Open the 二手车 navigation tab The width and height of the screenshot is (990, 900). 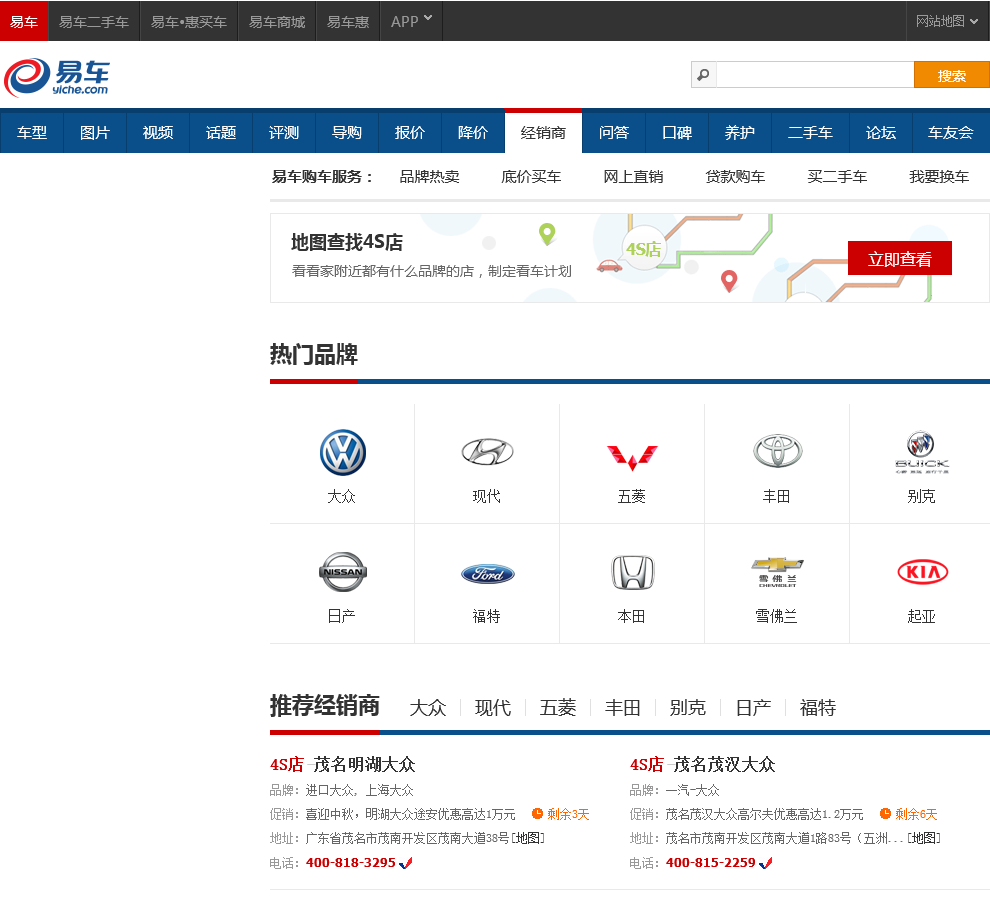[x=810, y=133]
